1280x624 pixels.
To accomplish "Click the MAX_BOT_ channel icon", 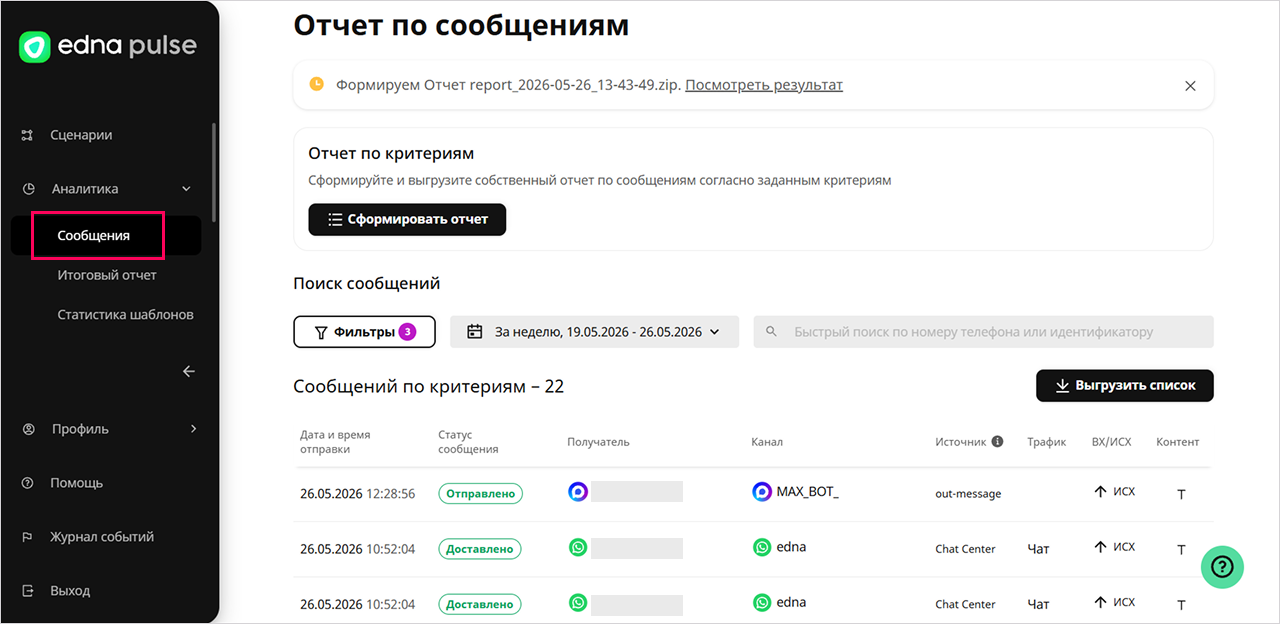I will point(762,491).
